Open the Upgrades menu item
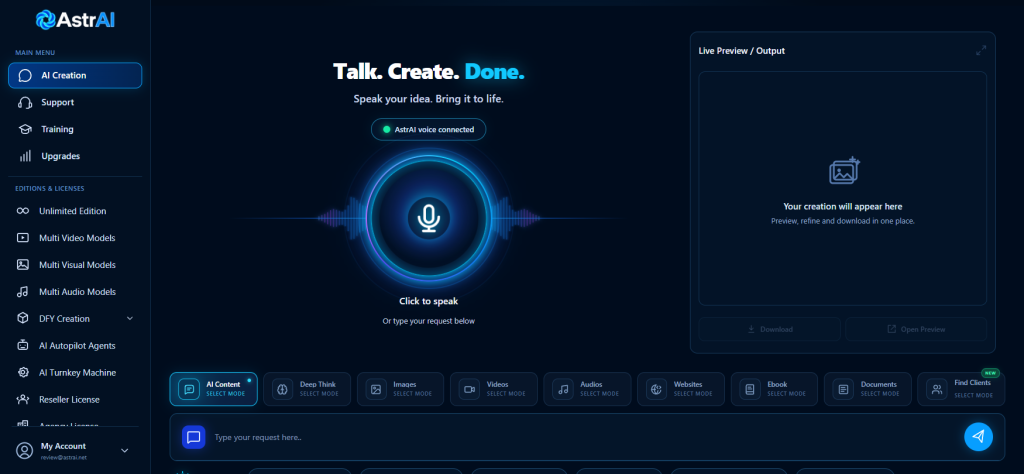The height and width of the screenshot is (474, 1024). (75, 156)
